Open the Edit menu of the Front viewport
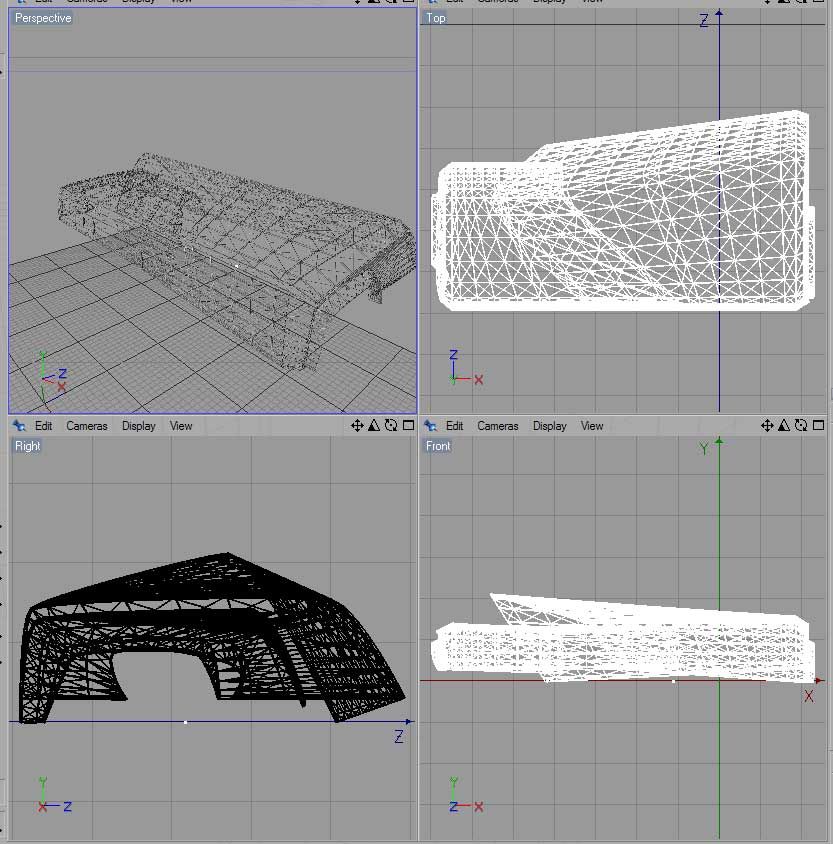The image size is (833, 844). pyautogui.click(x=454, y=426)
